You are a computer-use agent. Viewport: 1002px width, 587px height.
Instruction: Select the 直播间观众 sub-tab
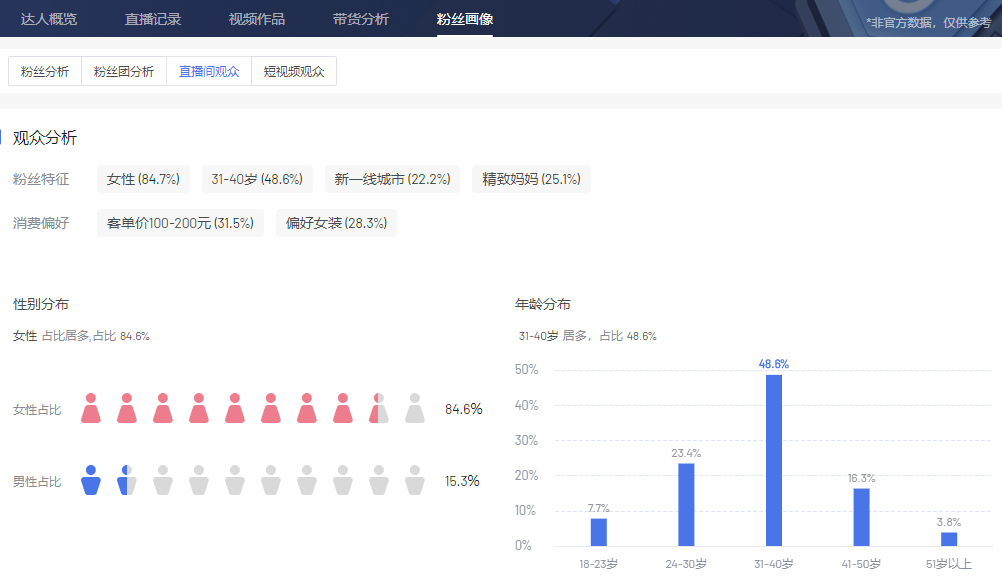(209, 71)
